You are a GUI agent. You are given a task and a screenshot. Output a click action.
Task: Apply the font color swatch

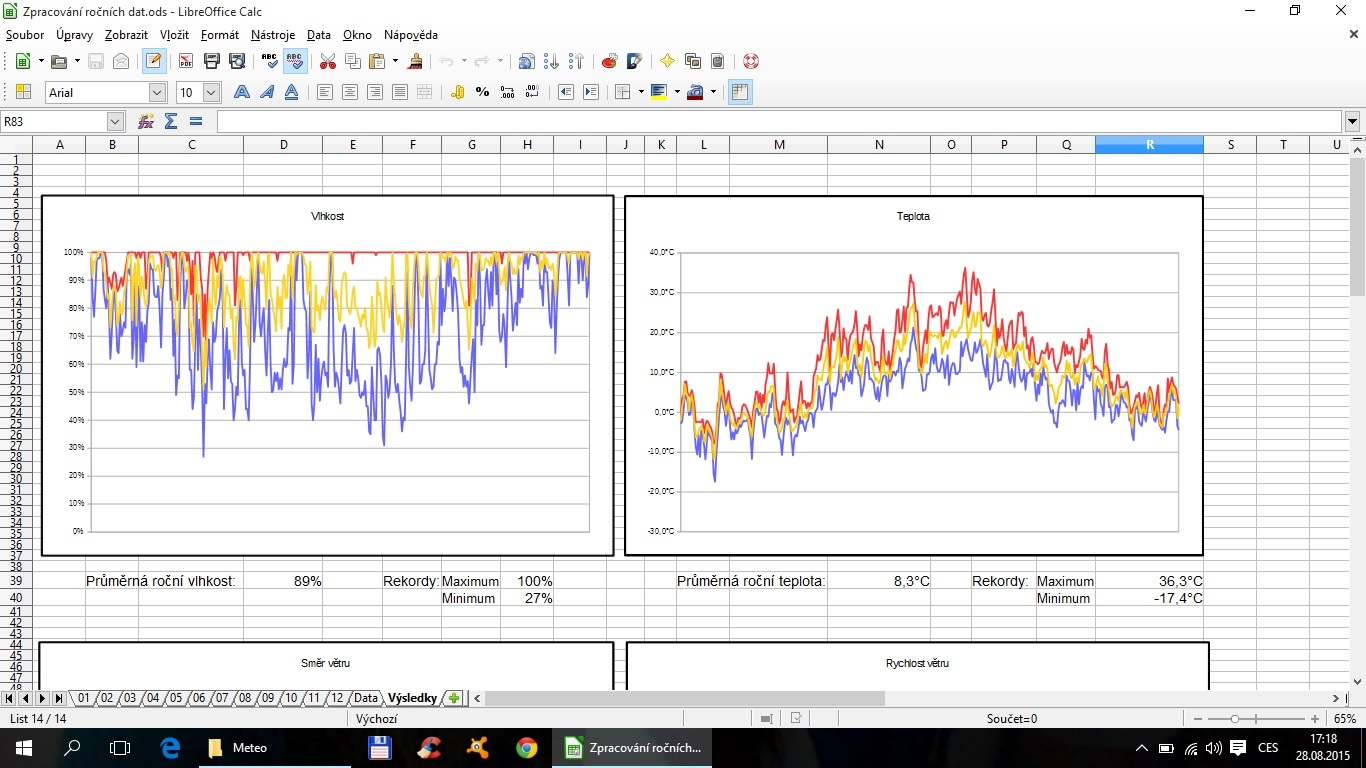click(x=695, y=92)
